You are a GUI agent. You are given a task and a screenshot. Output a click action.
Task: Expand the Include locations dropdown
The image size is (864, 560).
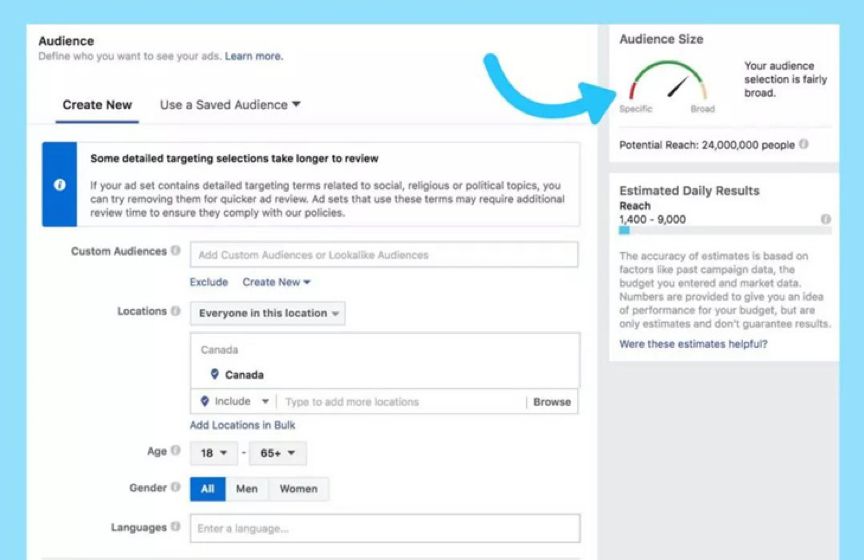click(x=235, y=401)
